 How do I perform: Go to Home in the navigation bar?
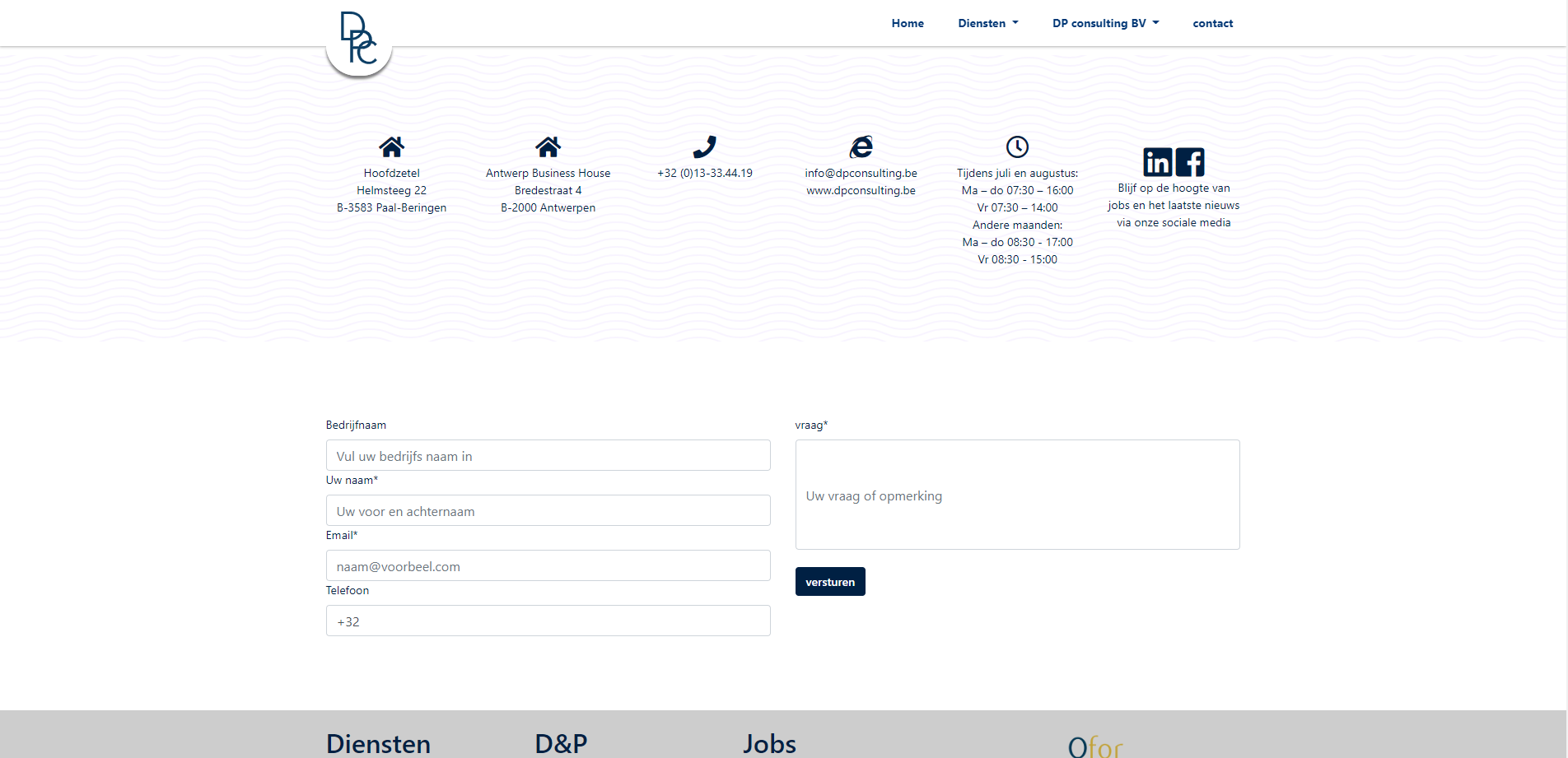click(908, 23)
